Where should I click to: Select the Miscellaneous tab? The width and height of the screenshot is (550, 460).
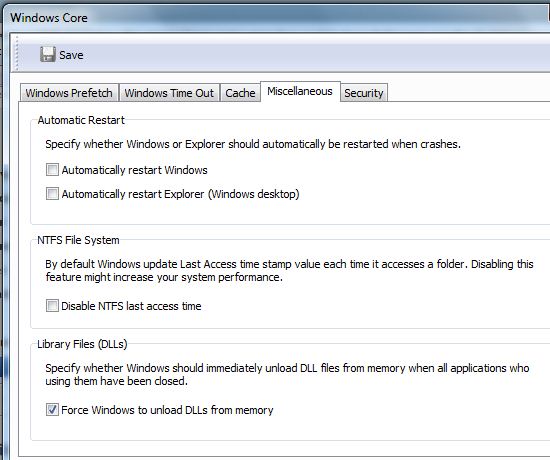[x=300, y=91]
